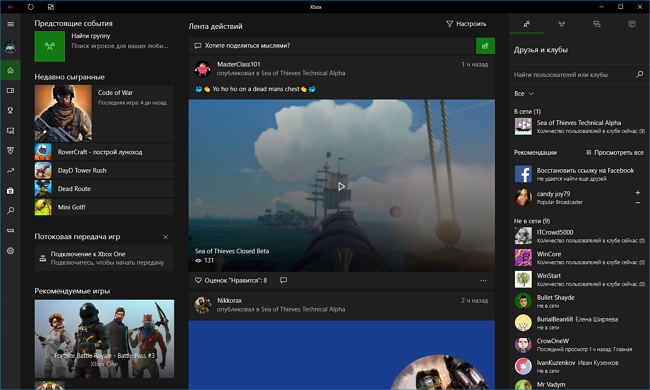Open Achievements trophy icon

tap(10, 110)
